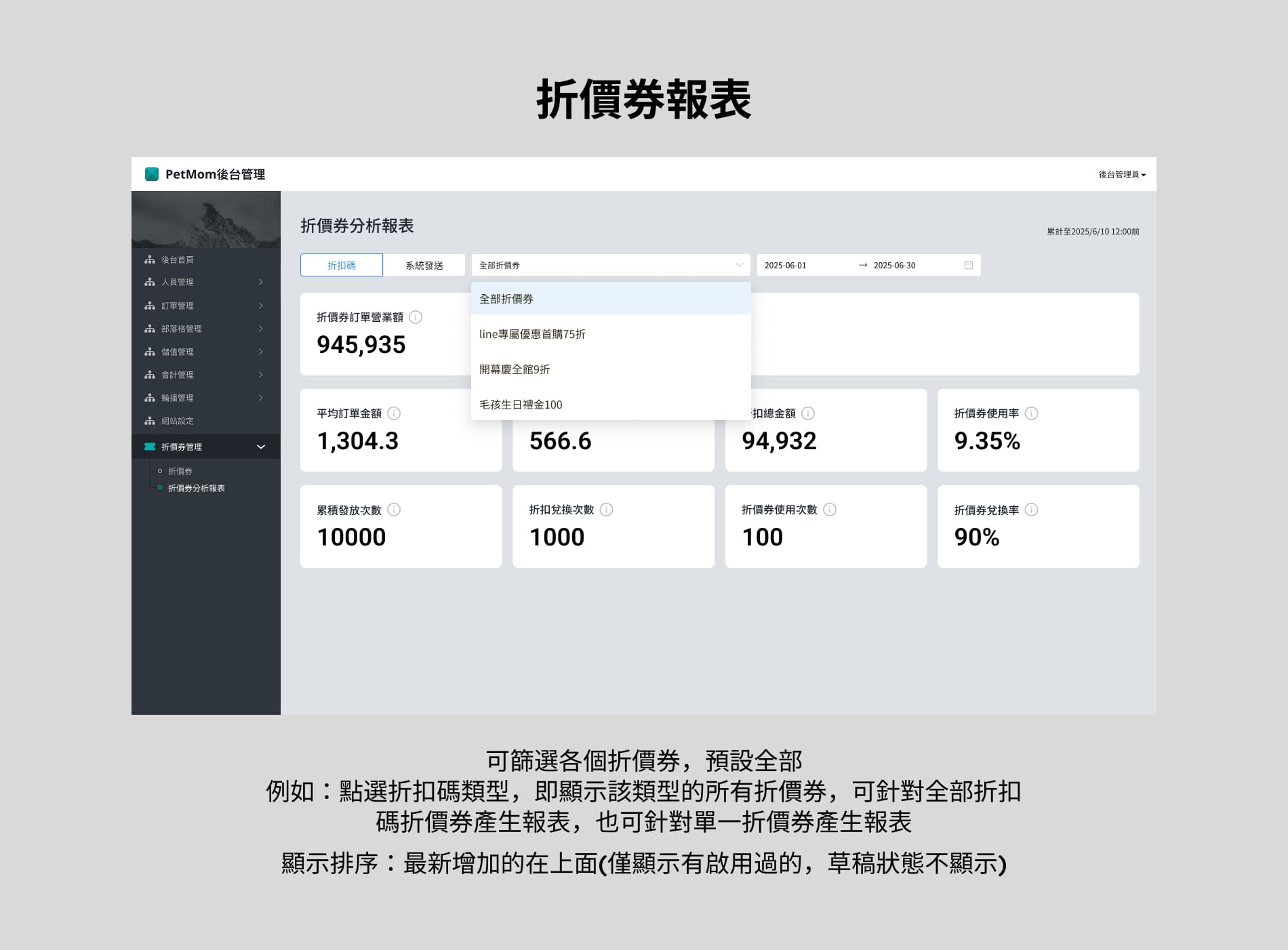
Task: Switch to the 折扣碼 tab
Action: click(x=342, y=265)
